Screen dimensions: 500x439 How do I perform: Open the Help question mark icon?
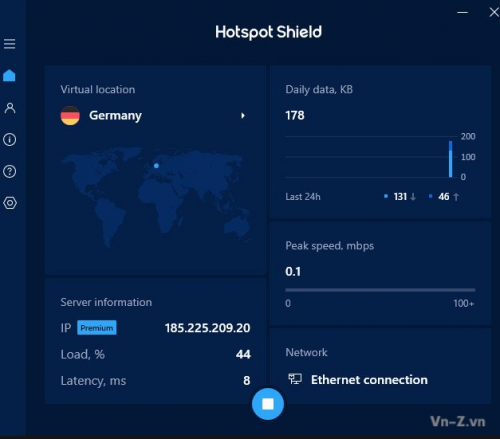[x=9, y=171]
